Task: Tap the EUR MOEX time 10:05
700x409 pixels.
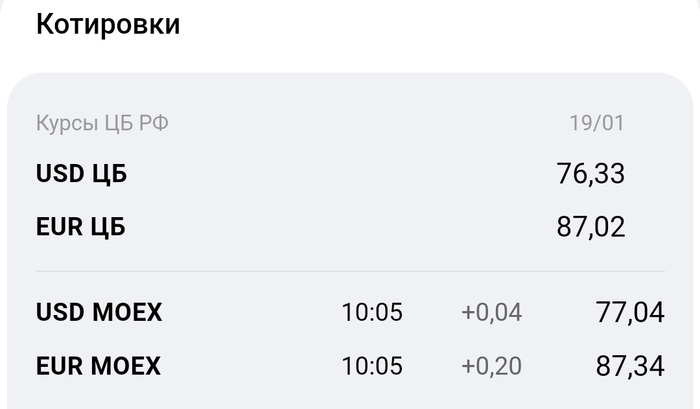Action: tap(372, 366)
